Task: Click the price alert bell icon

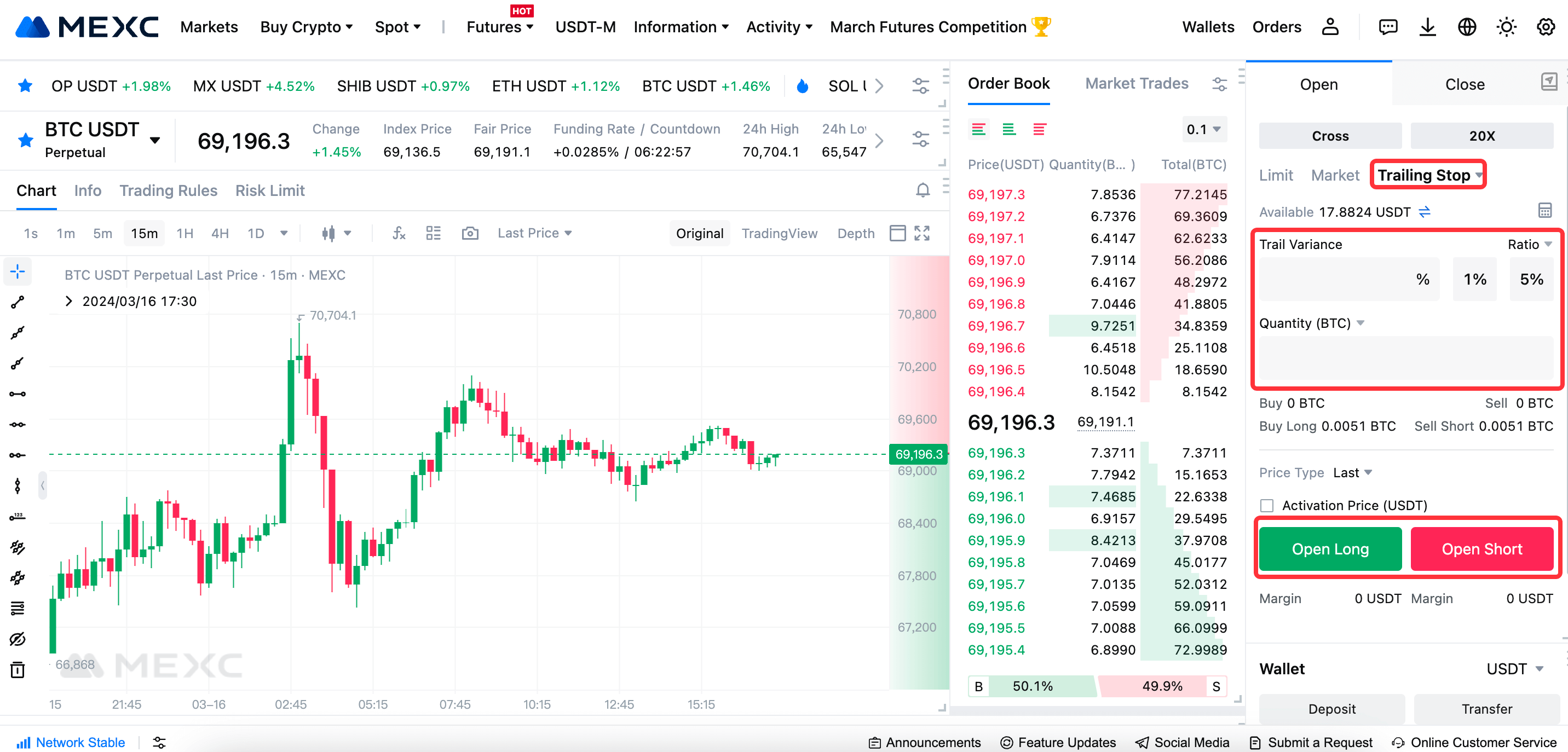Action: coord(923,190)
